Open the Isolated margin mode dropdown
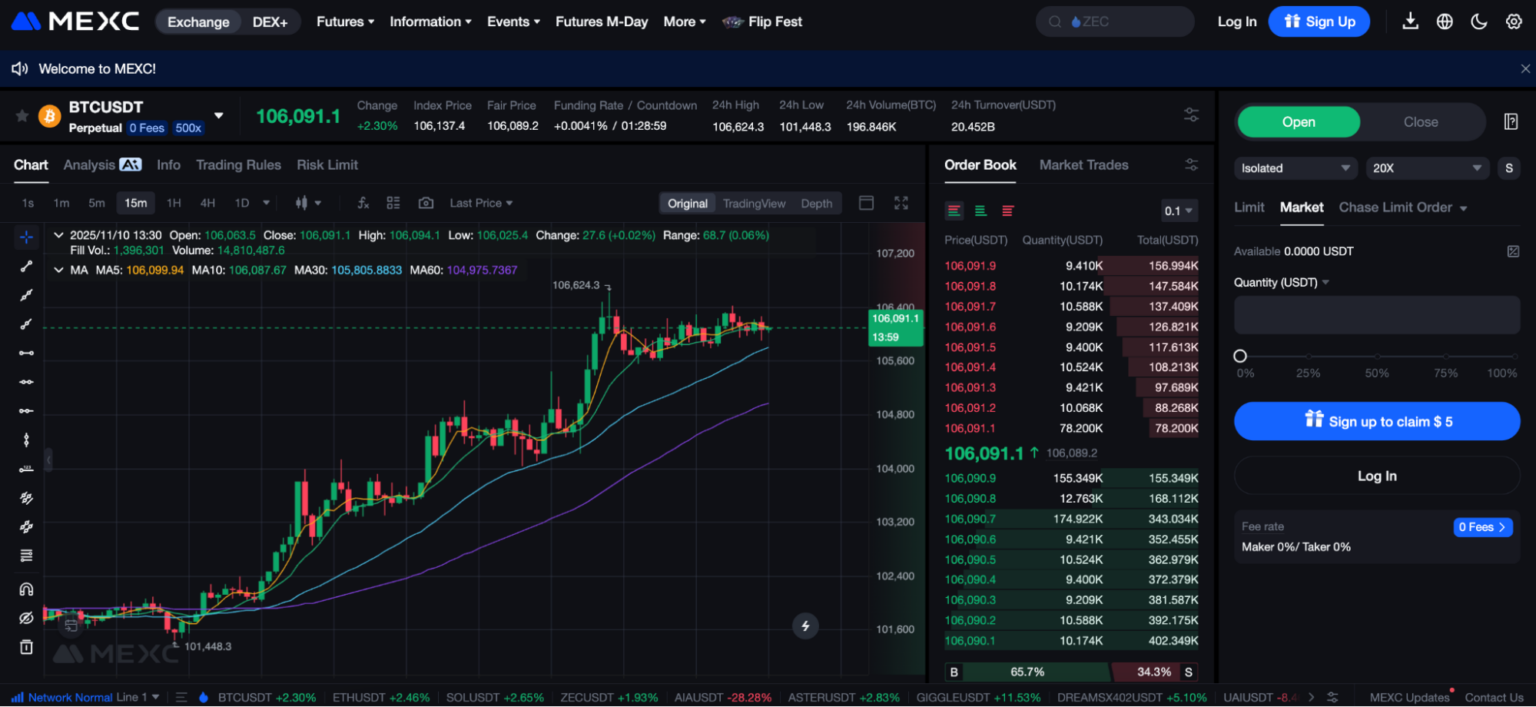The width and height of the screenshot is (1536, 707). tap(1296, 168)
